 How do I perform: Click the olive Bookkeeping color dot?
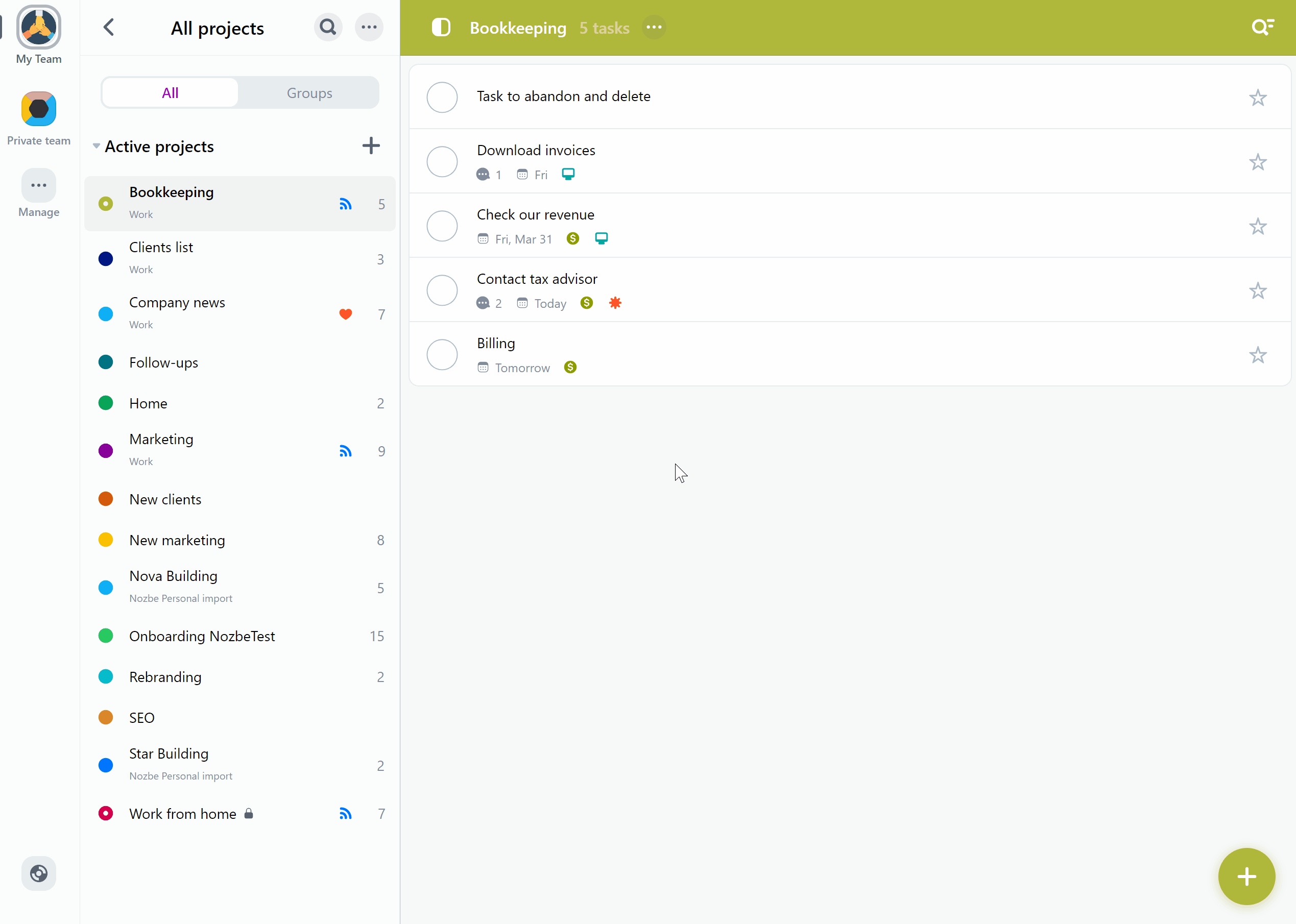tap(106, 204)
